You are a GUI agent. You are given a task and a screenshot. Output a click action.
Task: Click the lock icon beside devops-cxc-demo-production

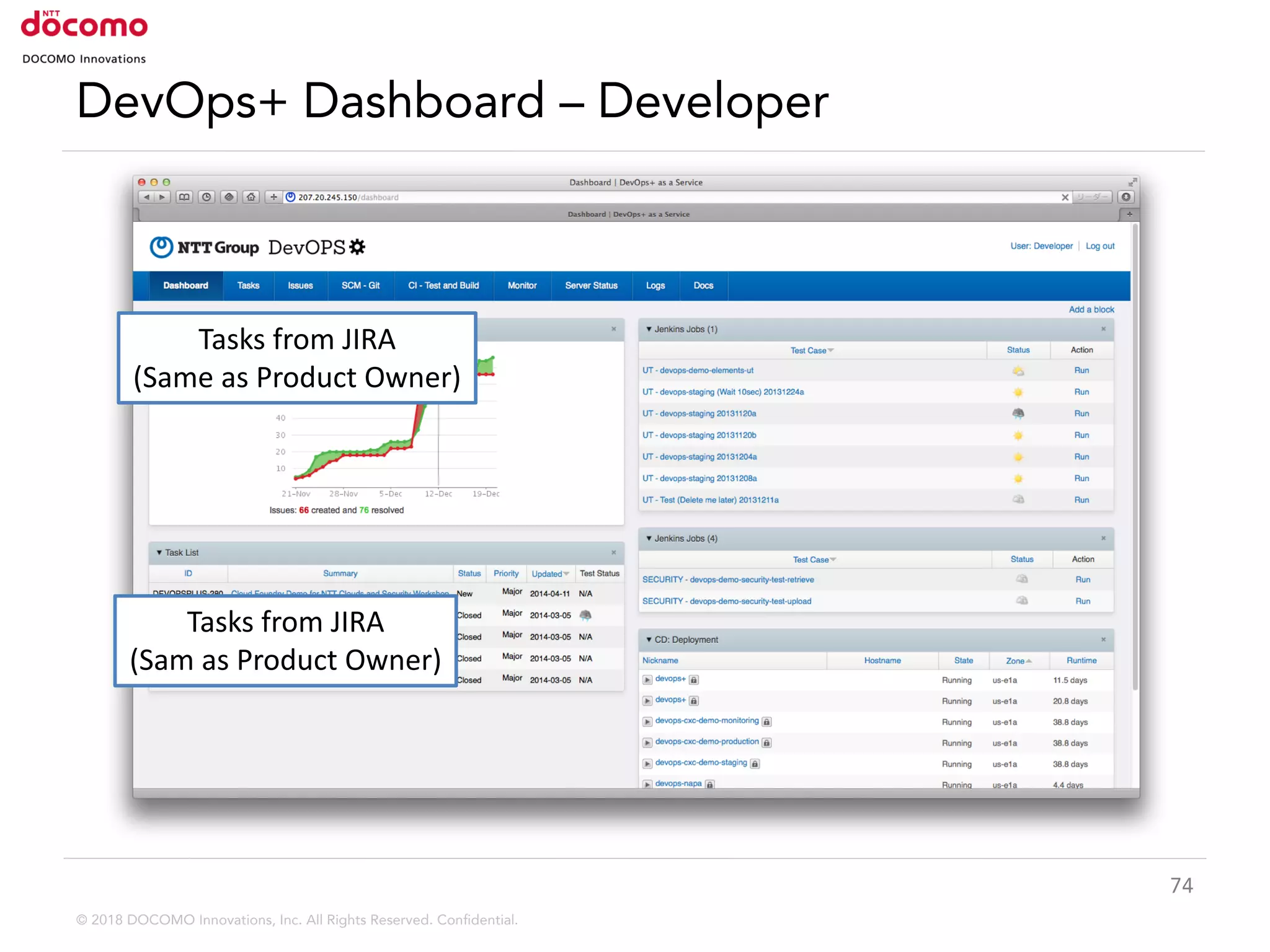pyautogui.click(x=766, y=743)
